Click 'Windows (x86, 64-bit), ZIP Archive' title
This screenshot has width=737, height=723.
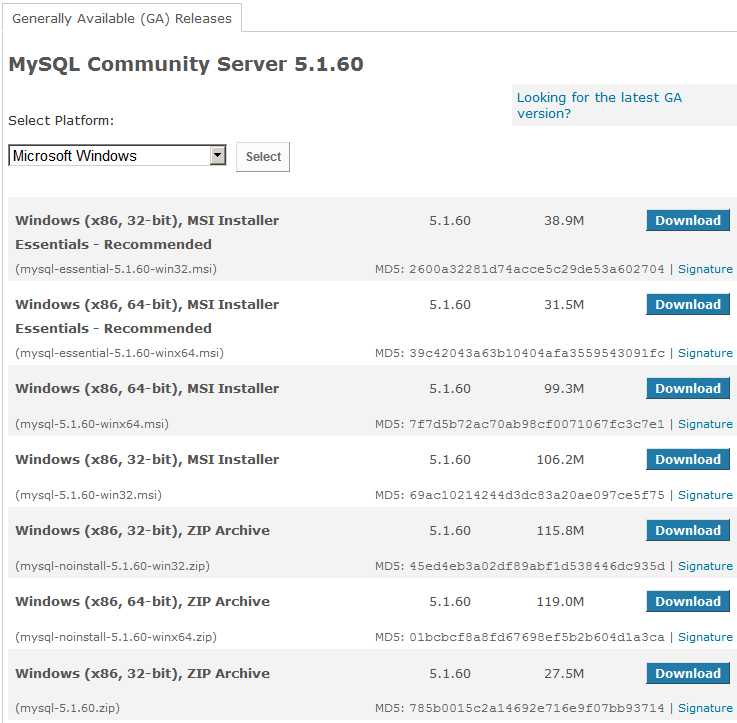point(142,602)
